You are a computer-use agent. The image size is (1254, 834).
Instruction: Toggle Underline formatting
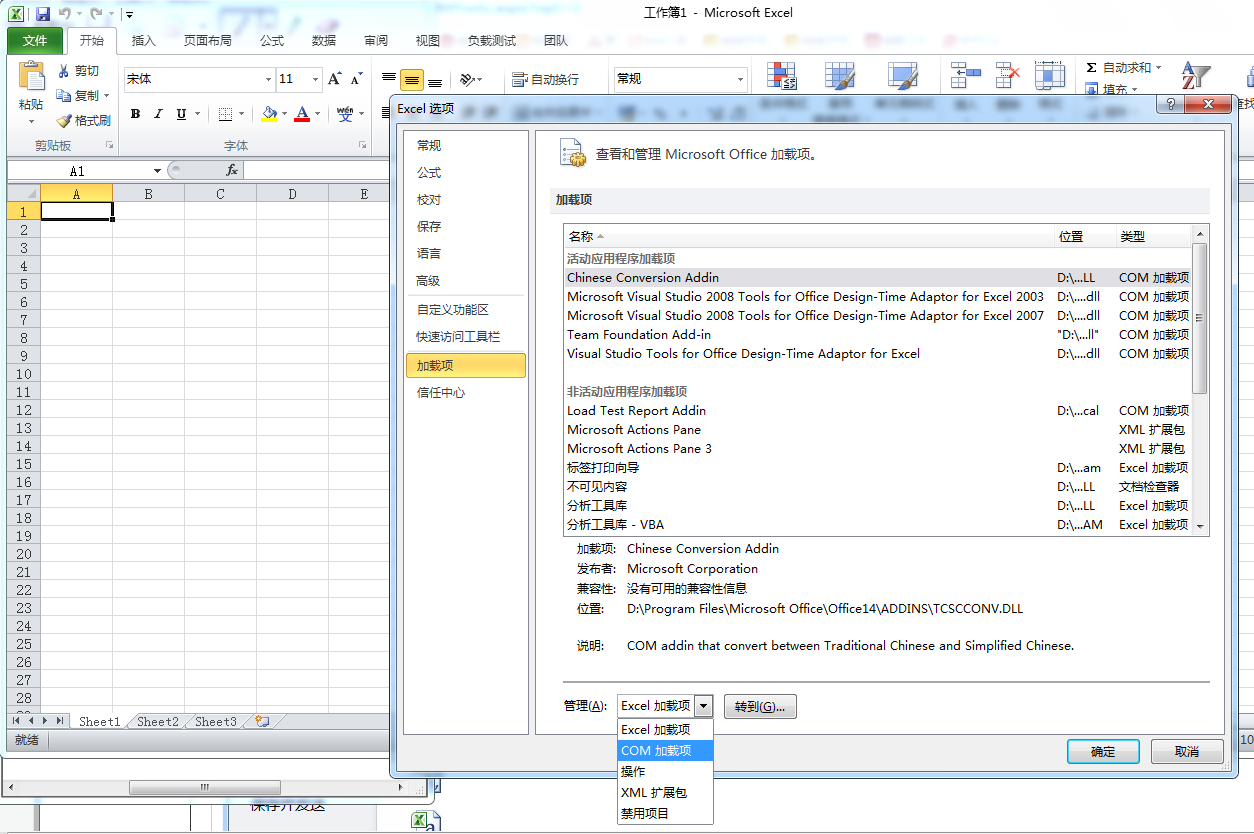pyautogui.click(x=181, y=114)
